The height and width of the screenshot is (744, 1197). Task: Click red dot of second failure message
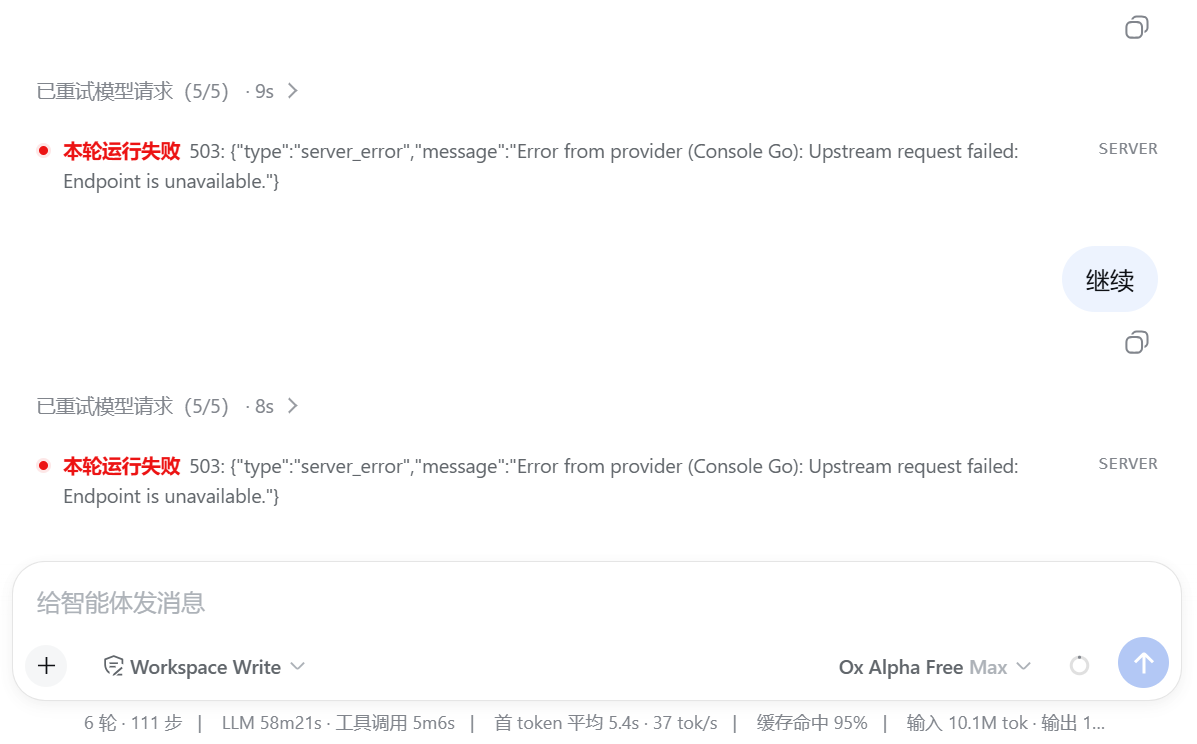click(44, 465)
